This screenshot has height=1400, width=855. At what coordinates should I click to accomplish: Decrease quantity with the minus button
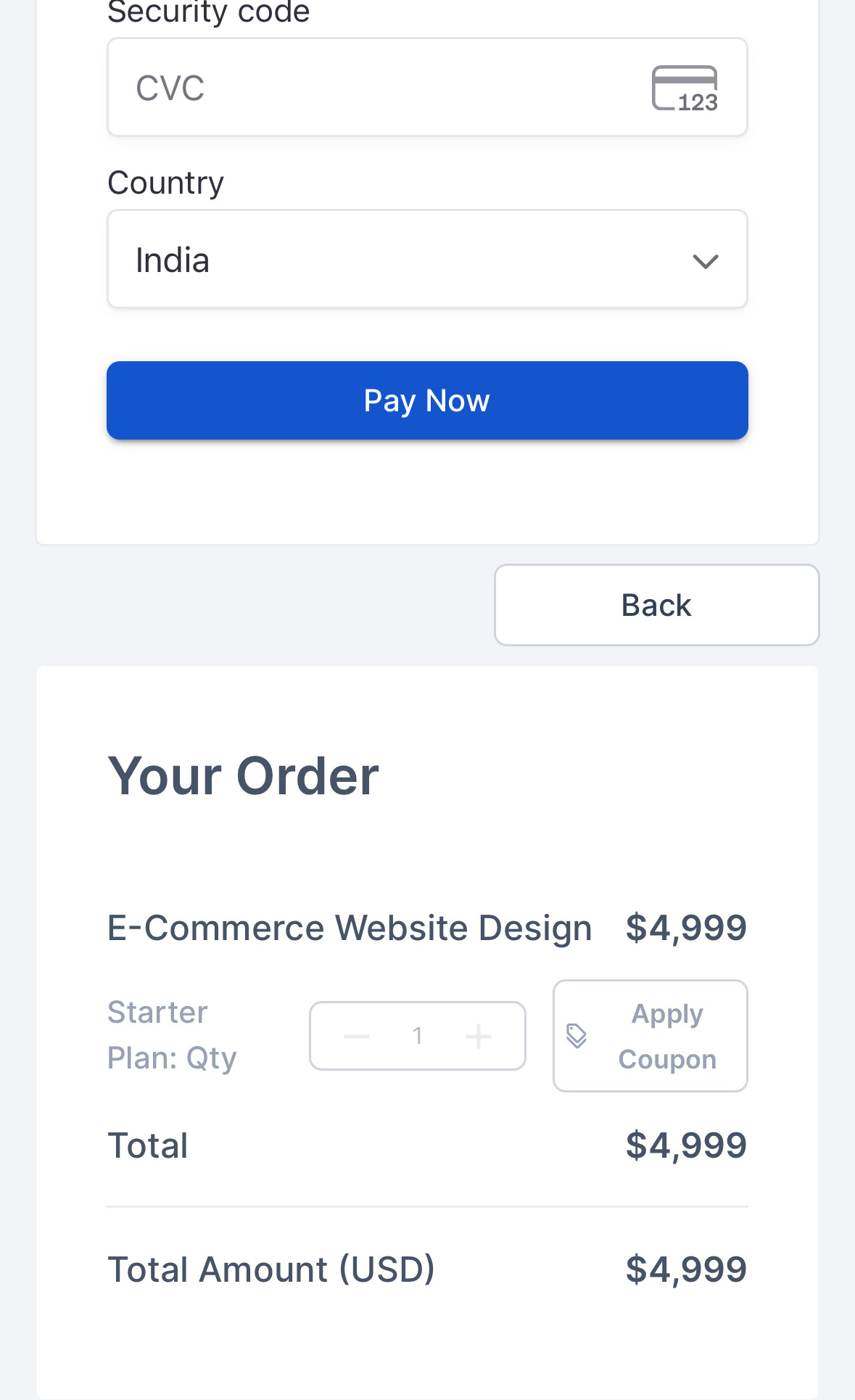click(357, 1036)
